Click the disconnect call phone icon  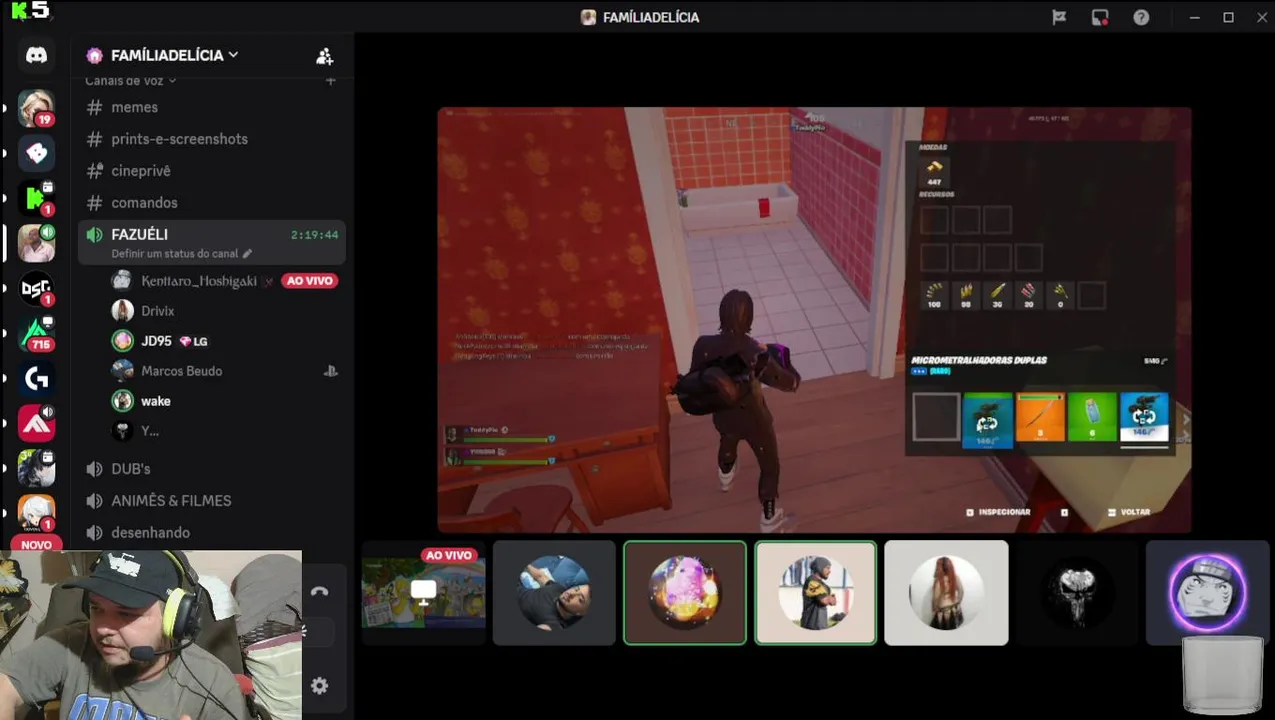[x=319, y=591]
